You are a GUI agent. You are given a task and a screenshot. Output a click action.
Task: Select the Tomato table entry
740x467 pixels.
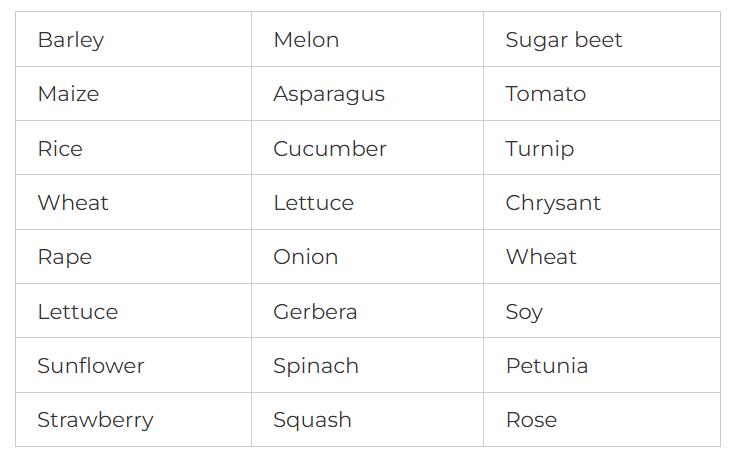[546, 94]
